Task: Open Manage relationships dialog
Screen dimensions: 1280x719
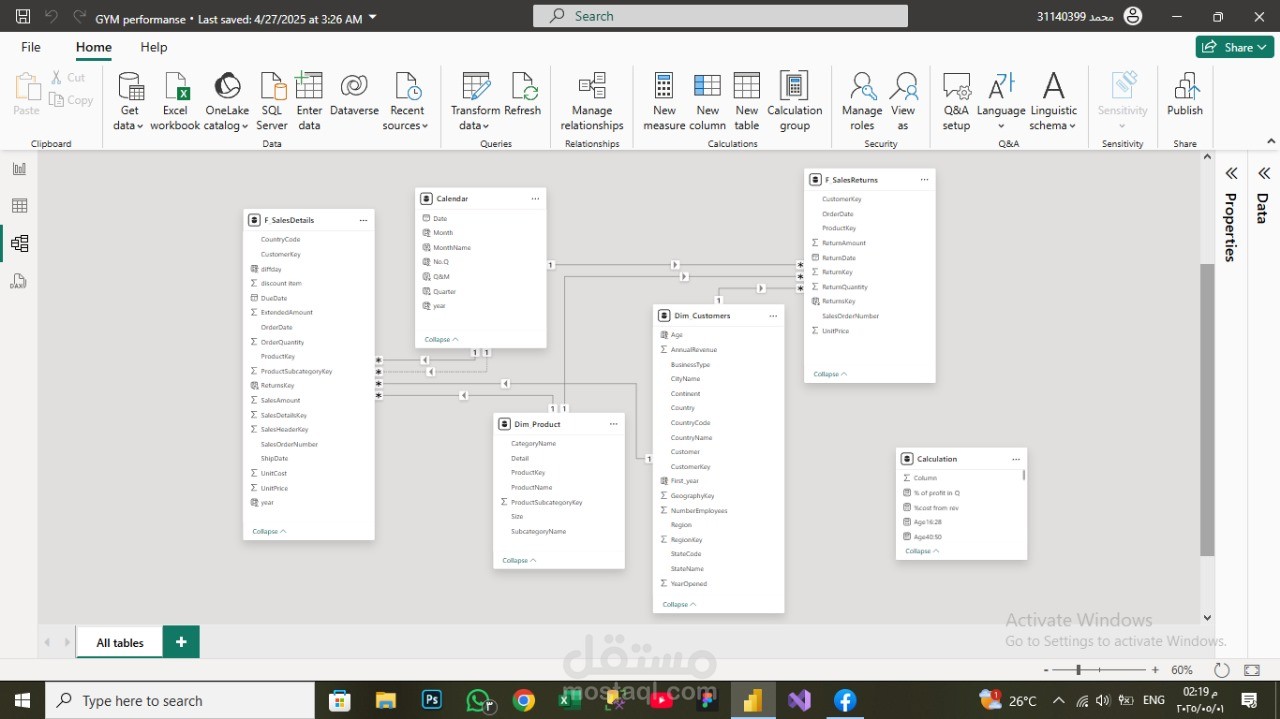Action: [x=592, y=101]
